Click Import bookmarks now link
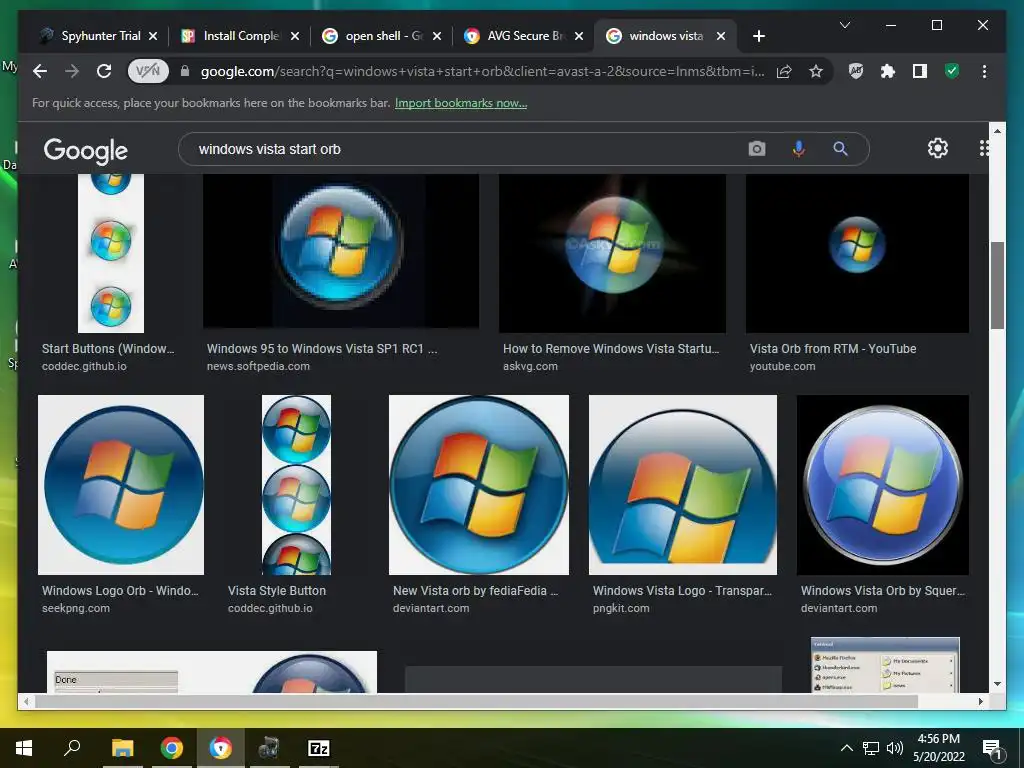The width and height of the screenshot is (1024, 768). [x=461, y=103]
